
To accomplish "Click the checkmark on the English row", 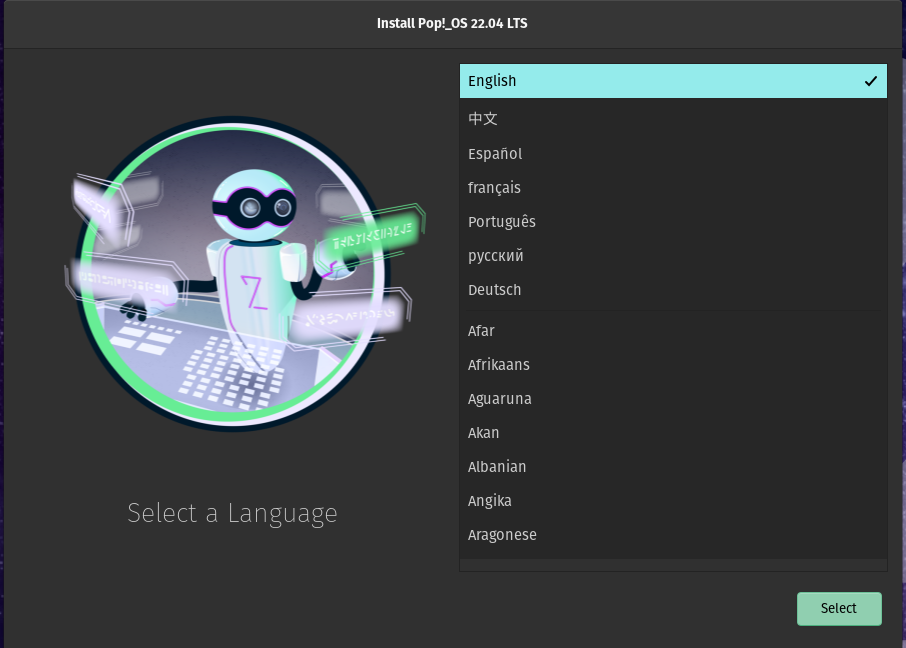I will (x=871, y=82).
